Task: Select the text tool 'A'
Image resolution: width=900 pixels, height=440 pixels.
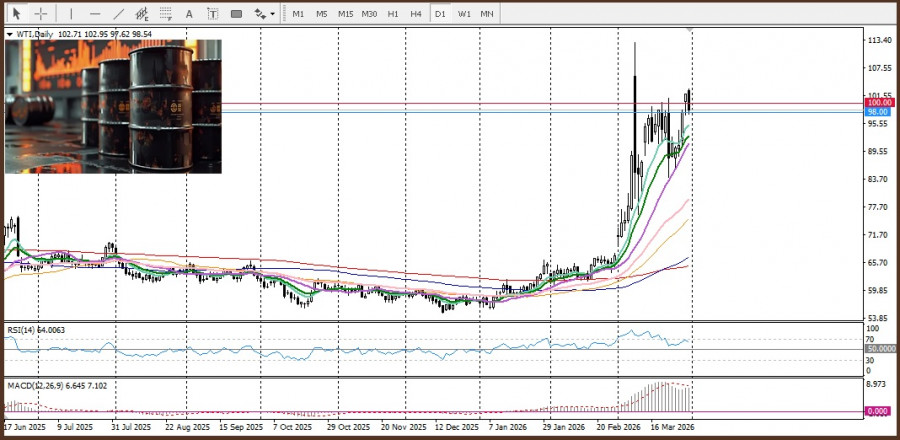Action: pos(191,14)
